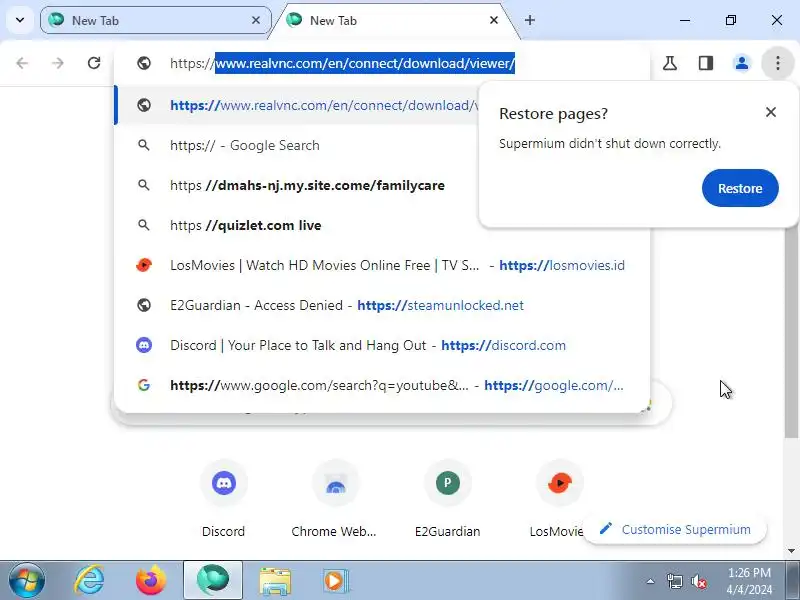The width and height of the screenshot is (800, 600).
Task: Open the Discord shortcut tile
Action: click(x=223, y=498)
